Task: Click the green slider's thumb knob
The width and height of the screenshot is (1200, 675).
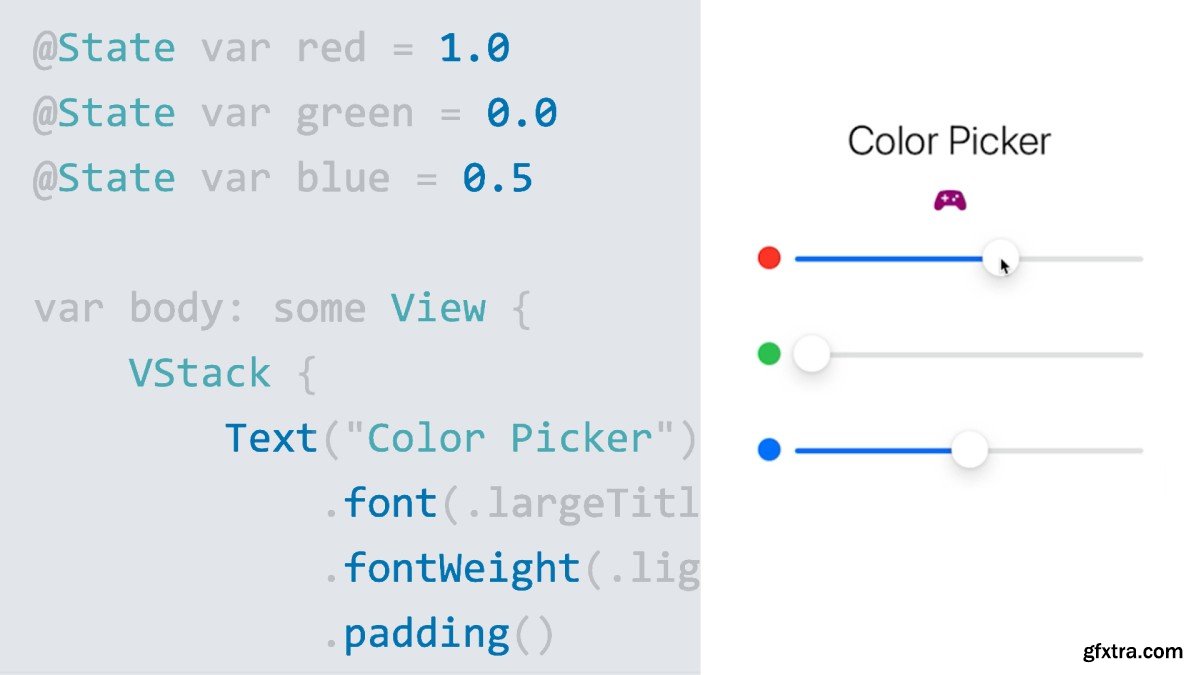Action: pyautogui.click(x=811, y=354)
